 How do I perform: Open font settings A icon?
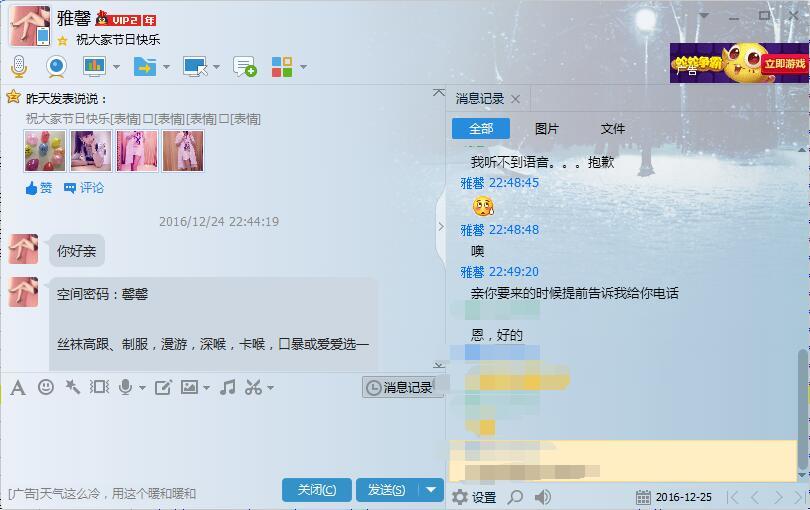pyautogui.click(x=18, y=387)
